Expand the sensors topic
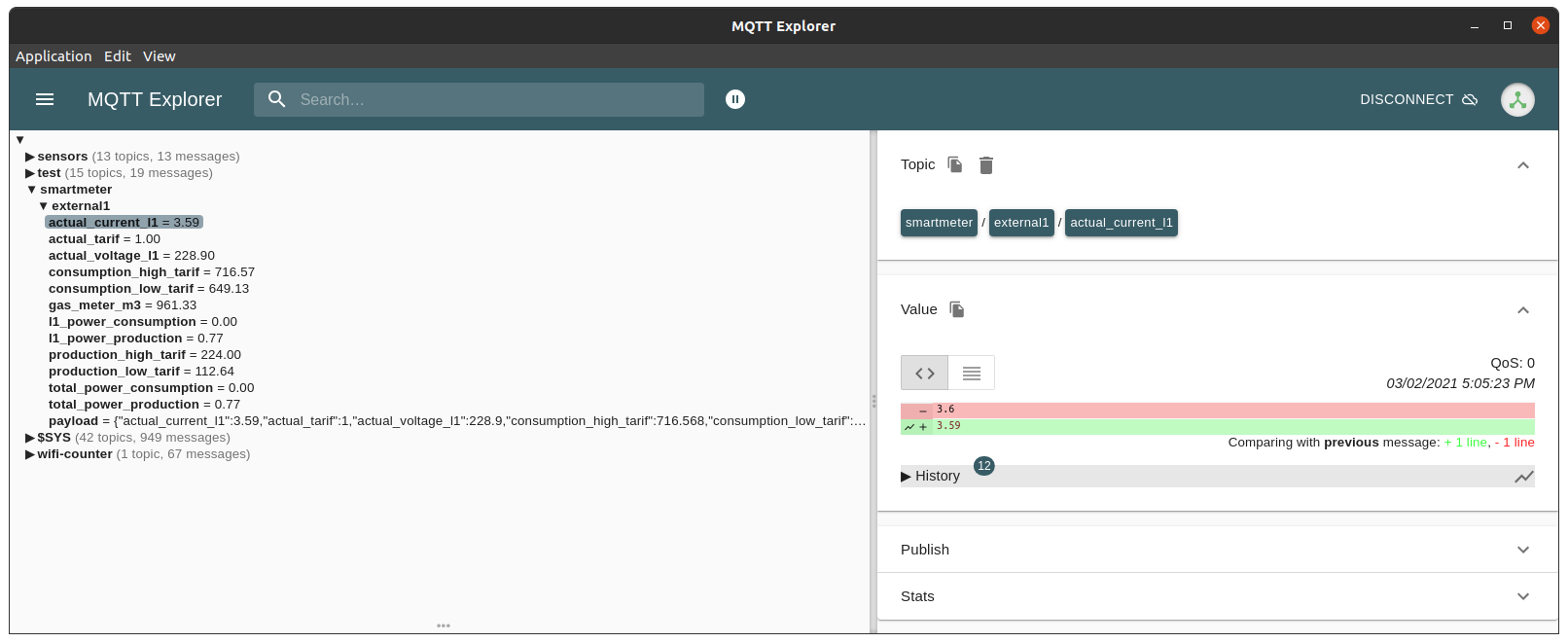 point(29,157)
